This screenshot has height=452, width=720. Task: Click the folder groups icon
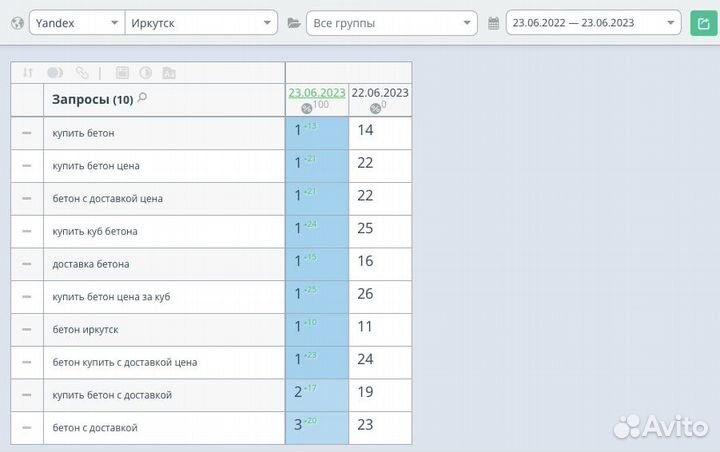(x=294, y=23)
